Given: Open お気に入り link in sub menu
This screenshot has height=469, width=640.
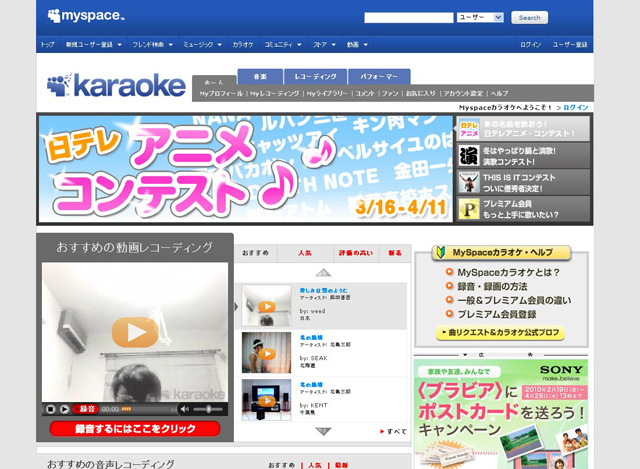Looking at the screenshot, I should coord(420,93).
